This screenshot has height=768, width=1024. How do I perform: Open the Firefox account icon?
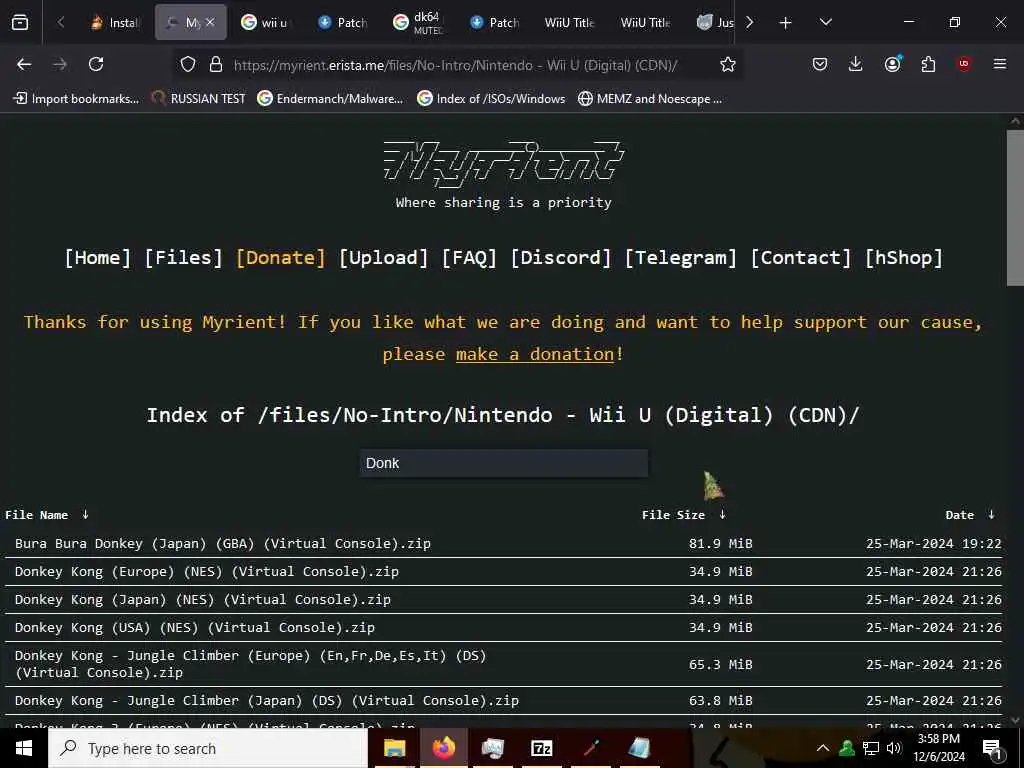click(893, 63)
